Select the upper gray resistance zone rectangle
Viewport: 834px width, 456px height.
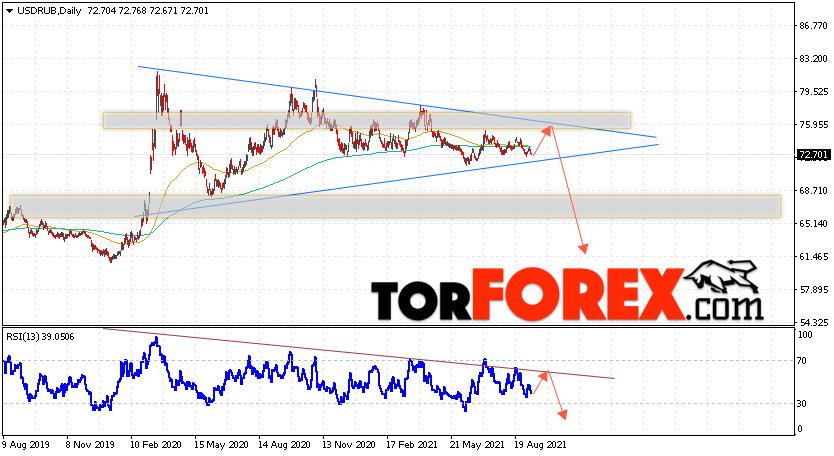click(x=366, y=120)
